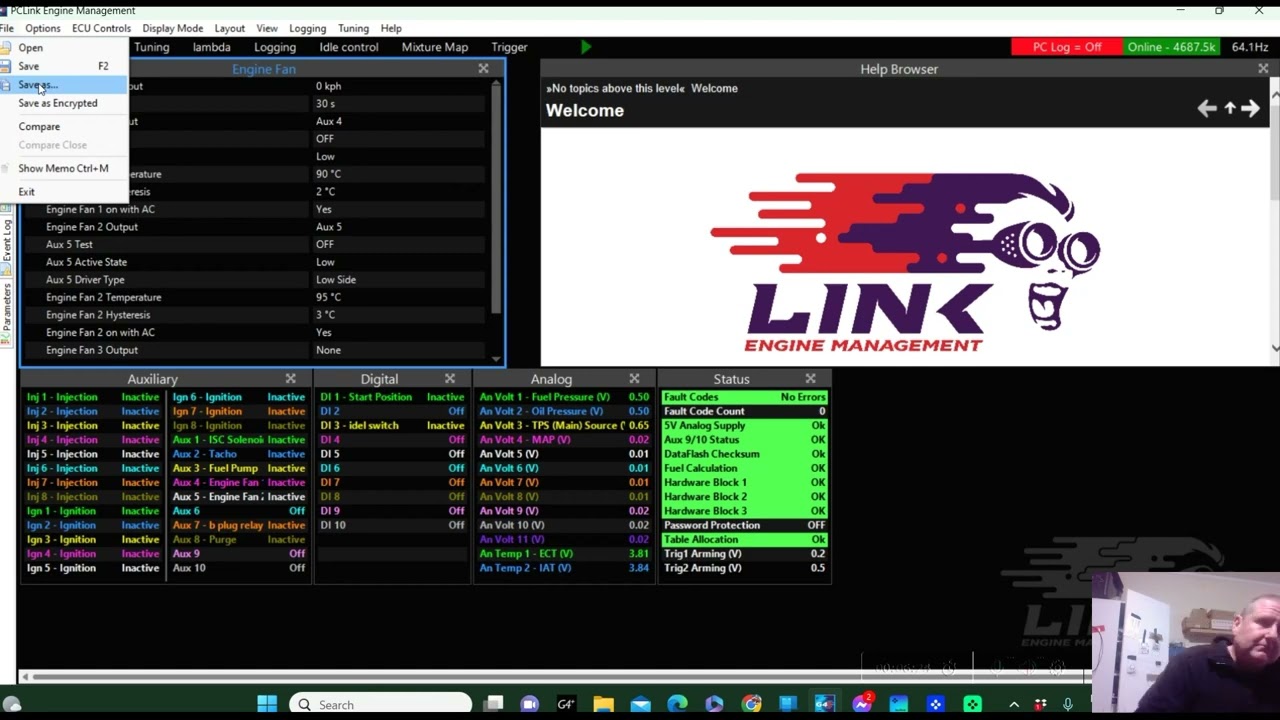Close the Help Browser panel

tap(1263, 69)
